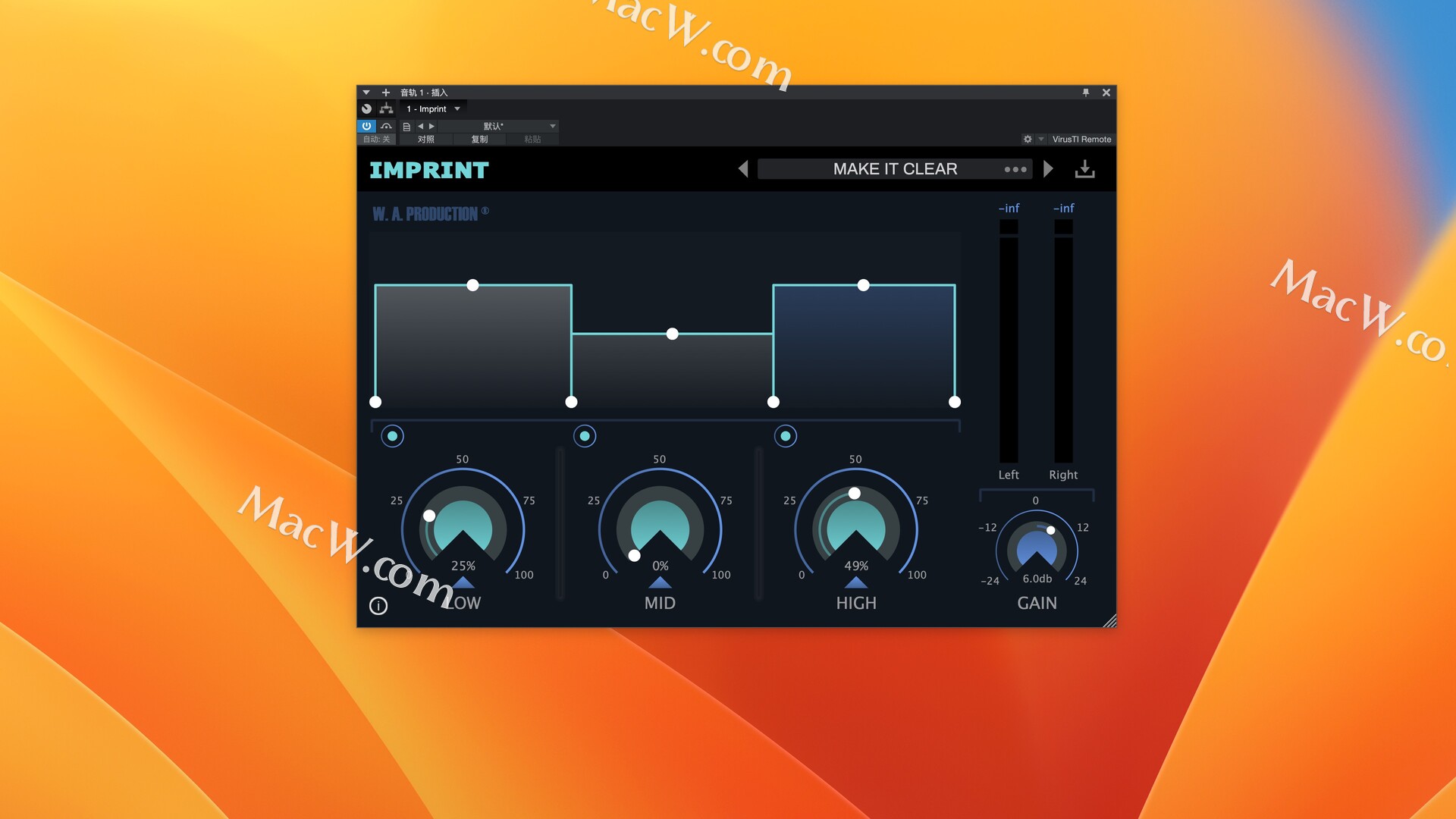Go to the next Imprint preset

click(1048, 169)
